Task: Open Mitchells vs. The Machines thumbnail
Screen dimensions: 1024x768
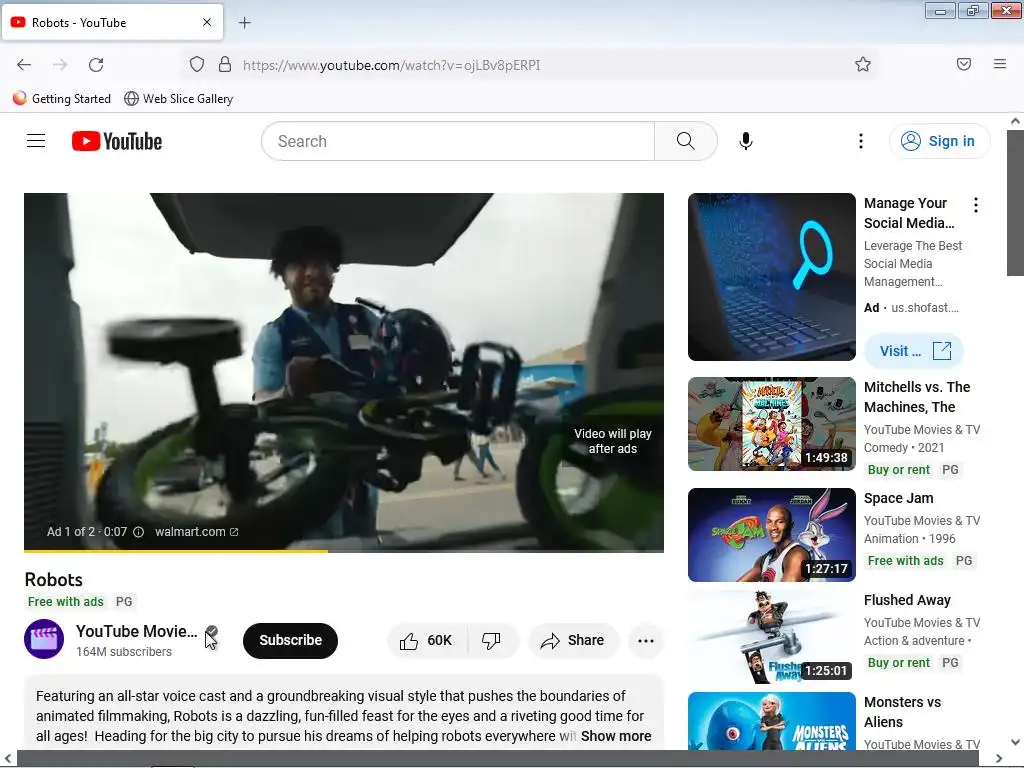Action: tap(771, 424)
